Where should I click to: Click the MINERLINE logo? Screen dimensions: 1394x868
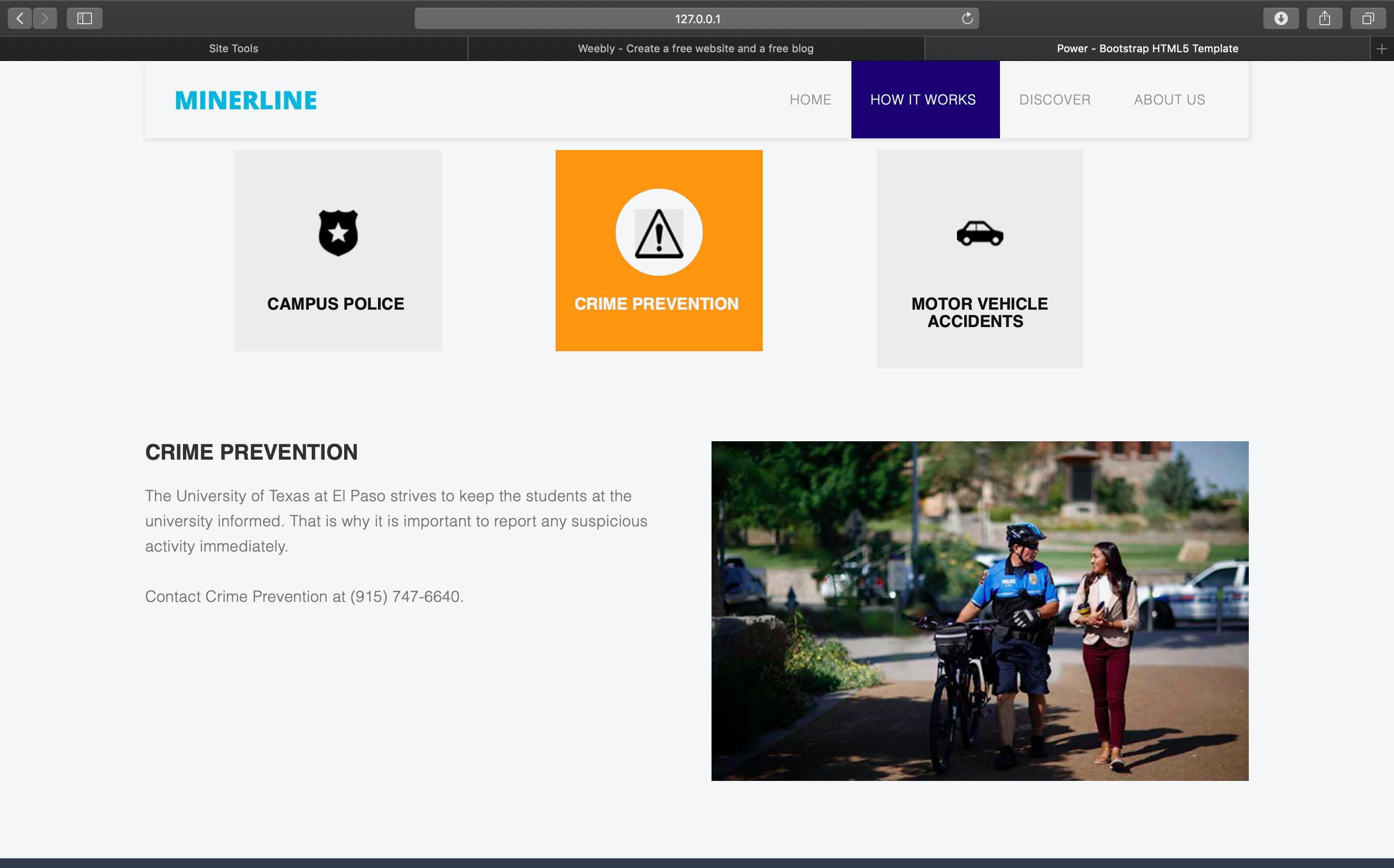pyautogui.click(x=246, y=101)
